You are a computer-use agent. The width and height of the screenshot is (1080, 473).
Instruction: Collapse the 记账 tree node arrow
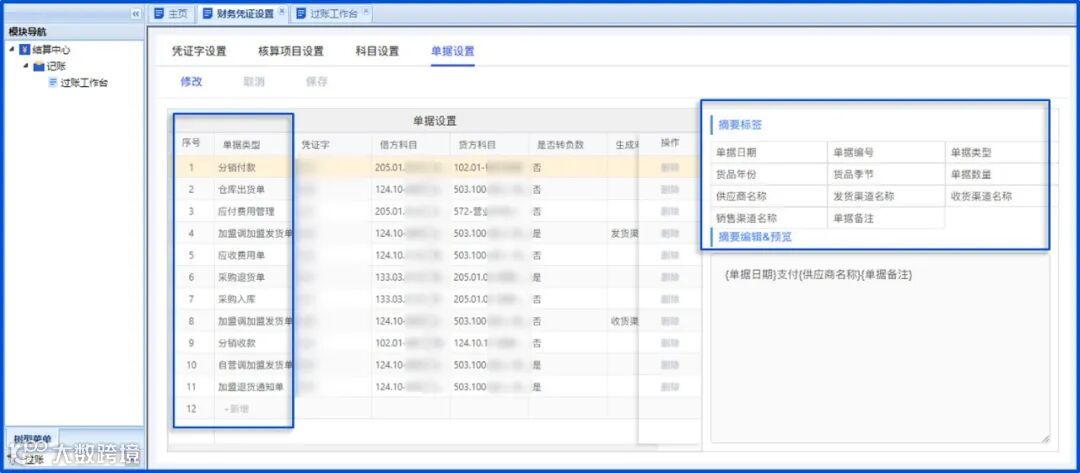26,66
